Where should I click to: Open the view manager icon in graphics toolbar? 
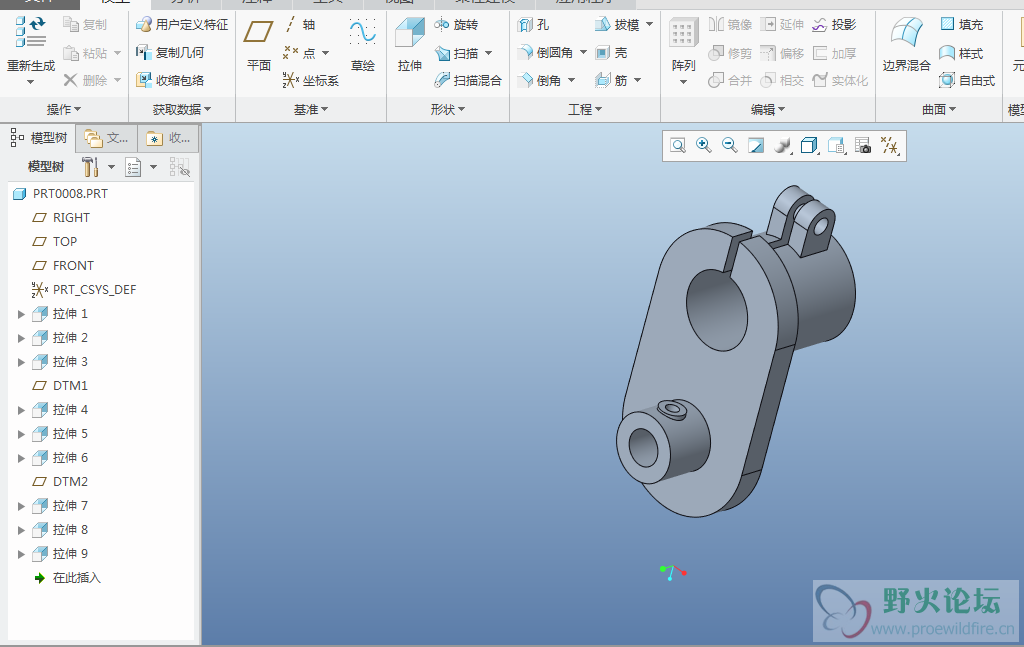pyautogui.click(x=863, y=146)
